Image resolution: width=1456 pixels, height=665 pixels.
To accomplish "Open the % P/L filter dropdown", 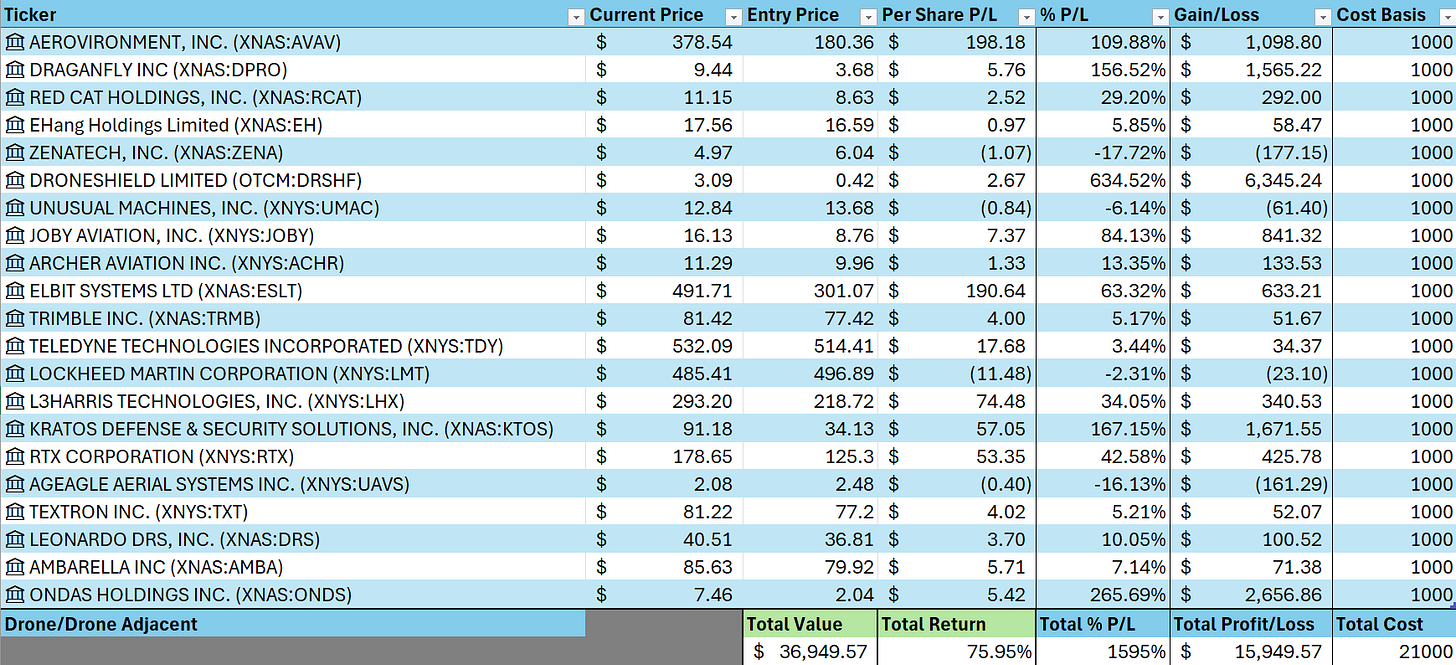I will 1160,16.
